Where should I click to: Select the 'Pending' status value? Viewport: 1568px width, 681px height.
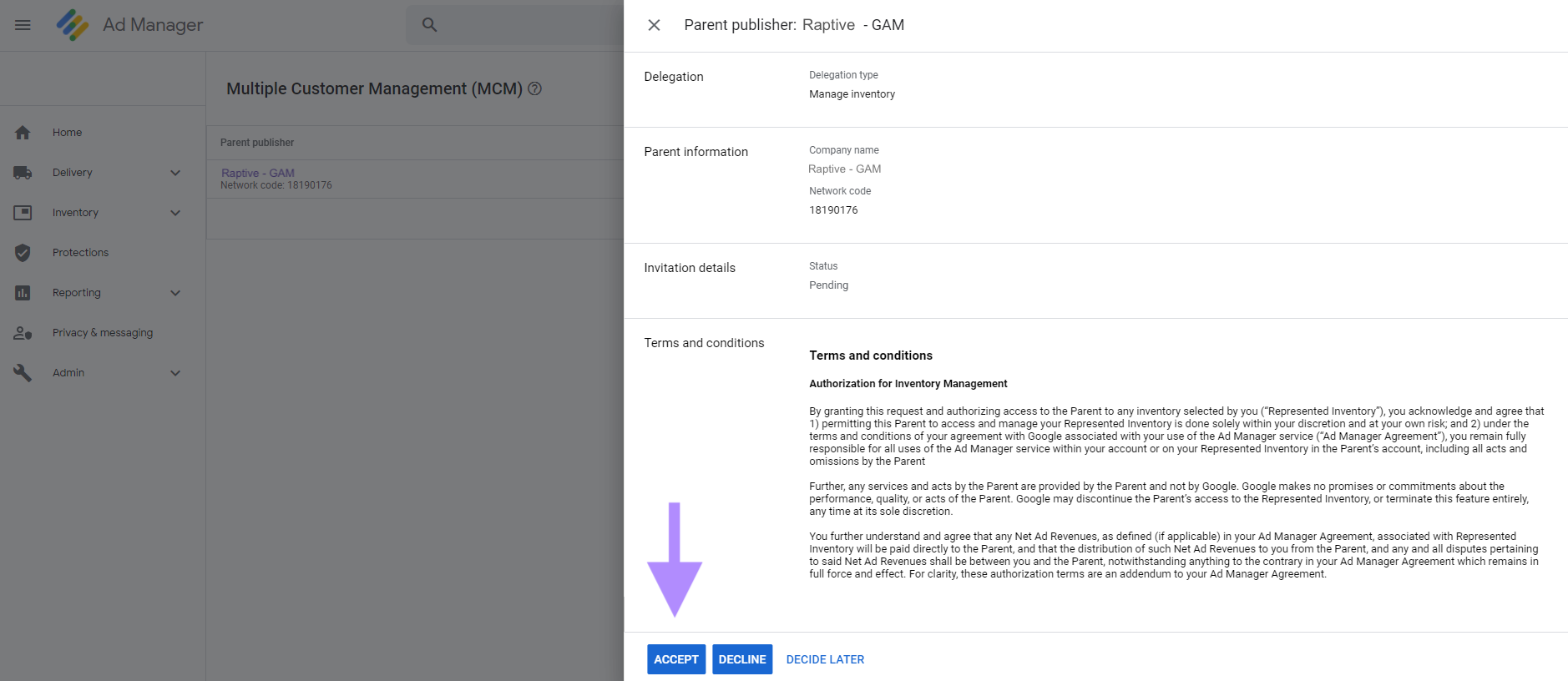point(828,285)
